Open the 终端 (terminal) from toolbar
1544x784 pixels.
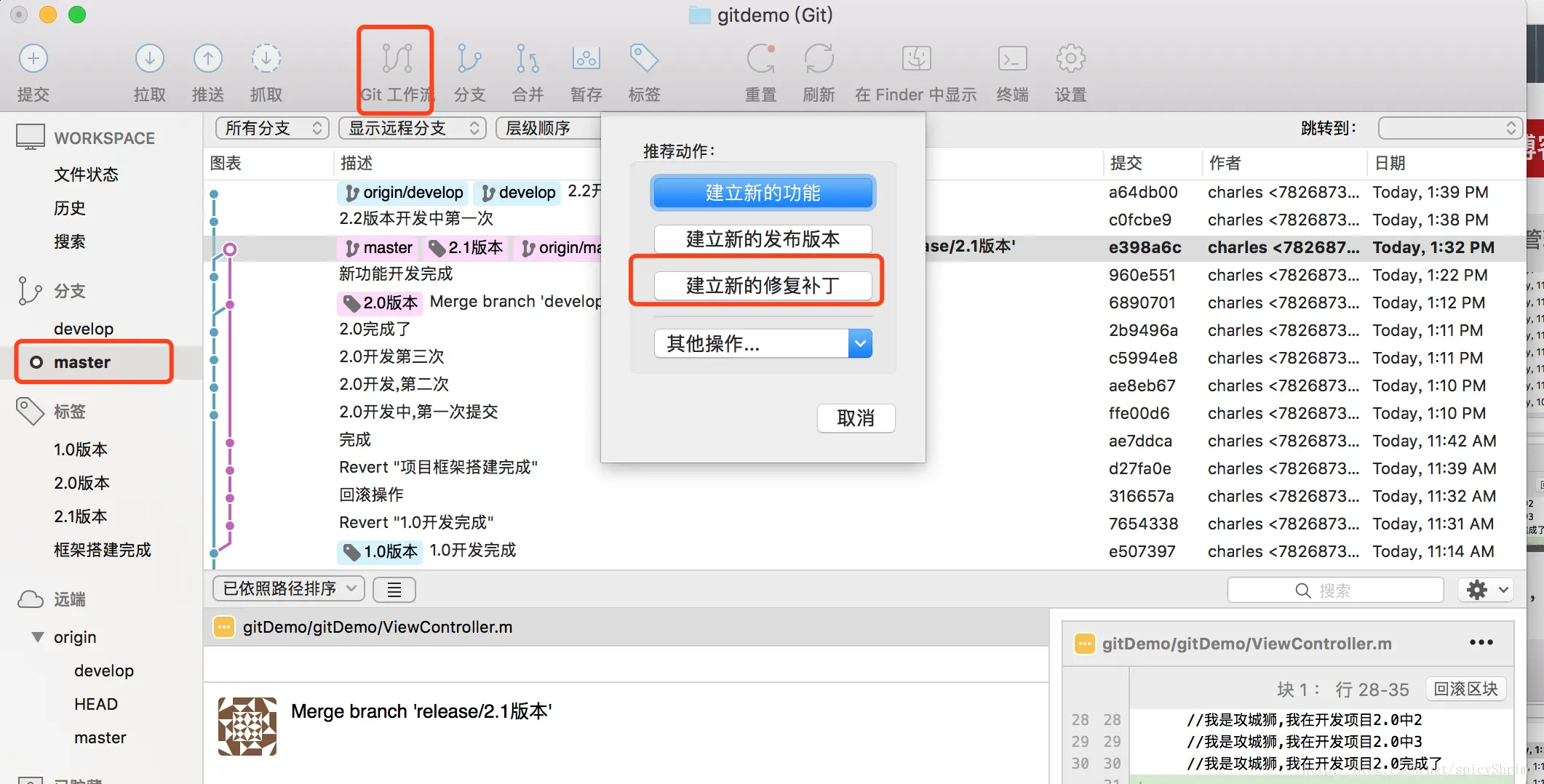click(x=1012, y=69)
